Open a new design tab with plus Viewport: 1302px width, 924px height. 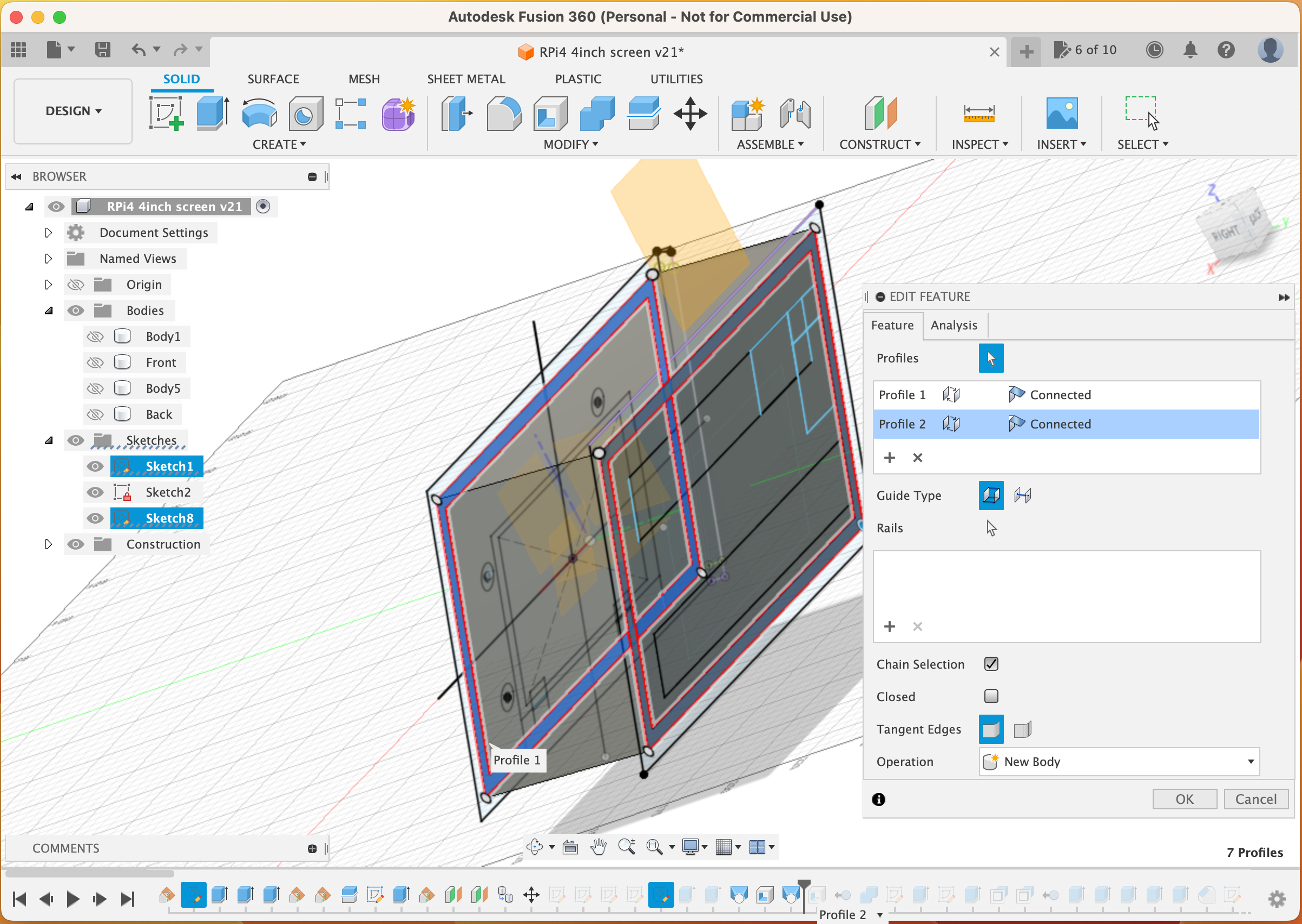coord(1026,52)
